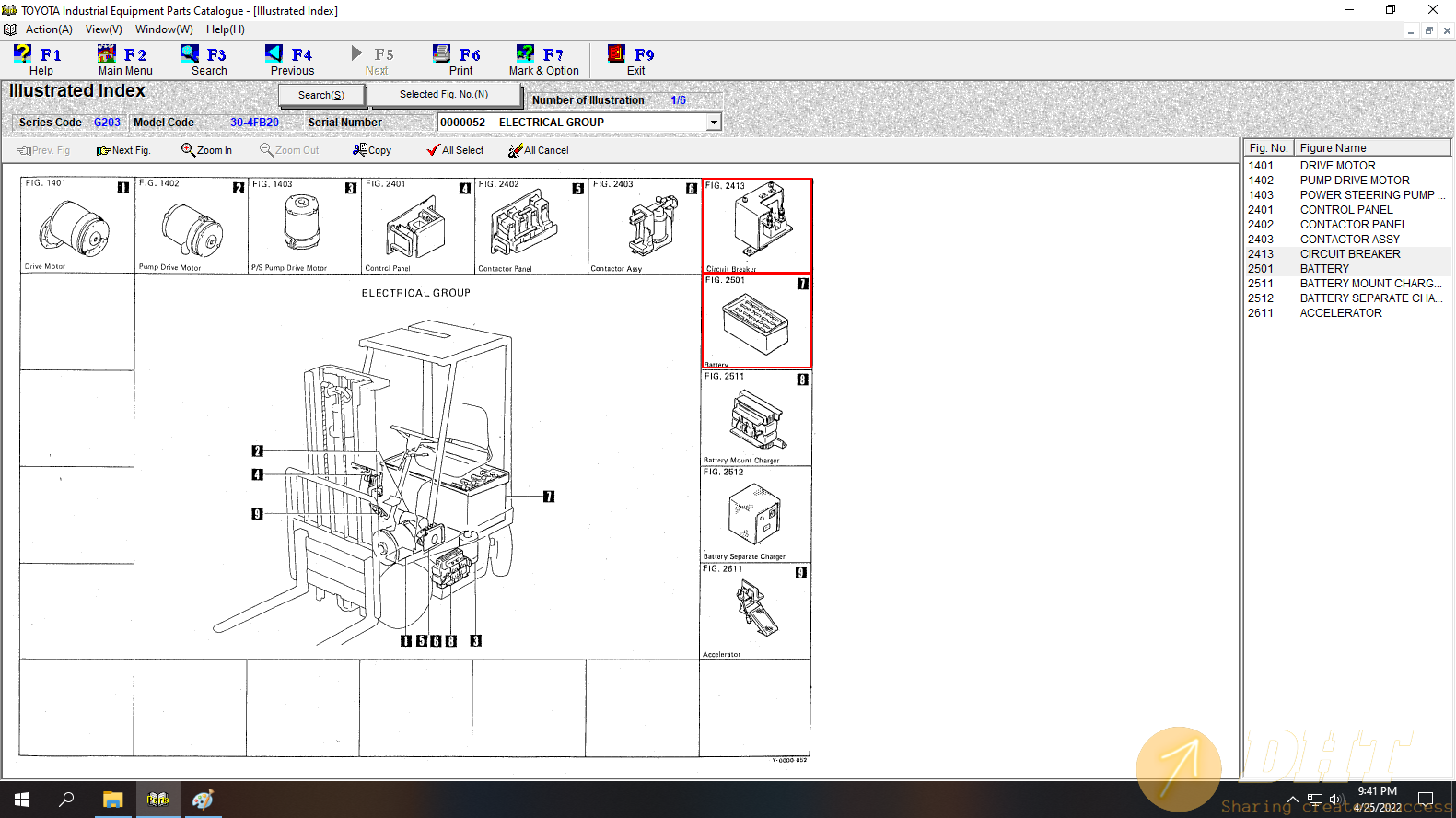The width and height of the screenshot is (1456, 818).
Task: Print with F6 Print
Action: tap(460, 61)
